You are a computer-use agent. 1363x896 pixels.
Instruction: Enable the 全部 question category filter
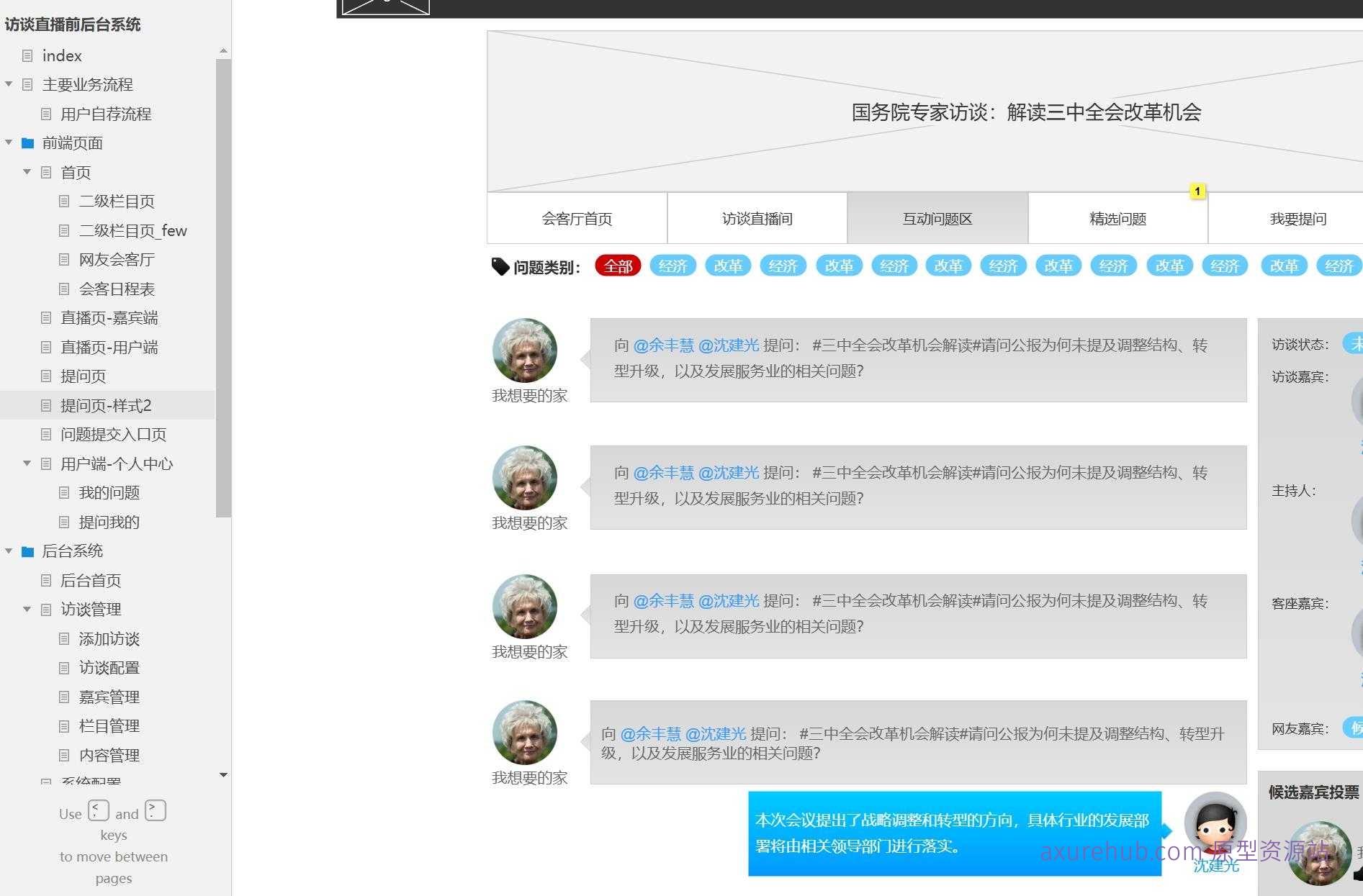coord(616,266)
